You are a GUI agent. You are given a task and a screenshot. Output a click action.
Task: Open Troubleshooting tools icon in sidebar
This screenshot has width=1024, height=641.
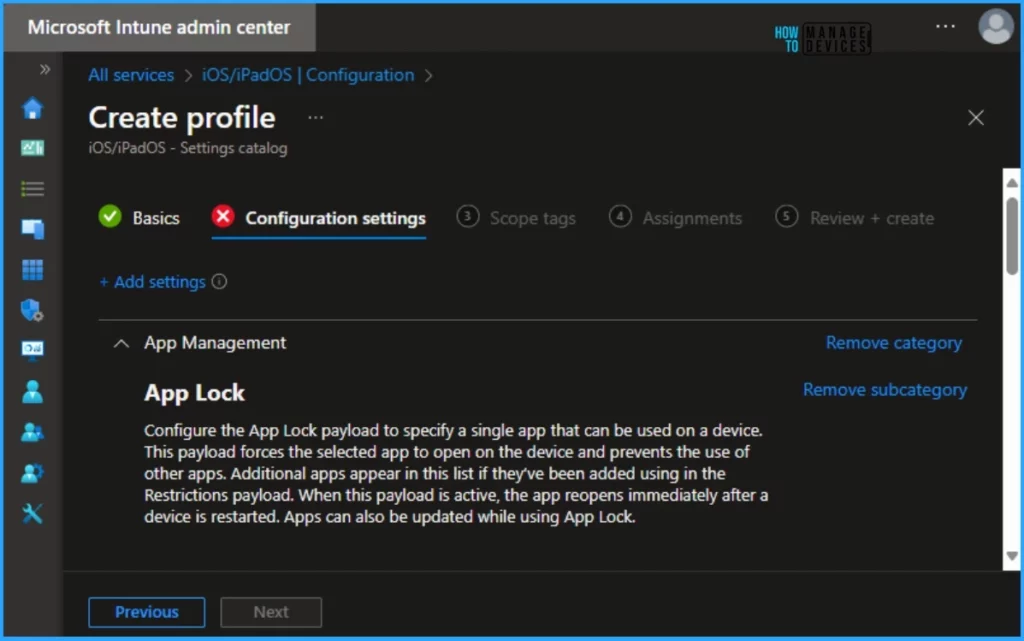tap(32, 514)
